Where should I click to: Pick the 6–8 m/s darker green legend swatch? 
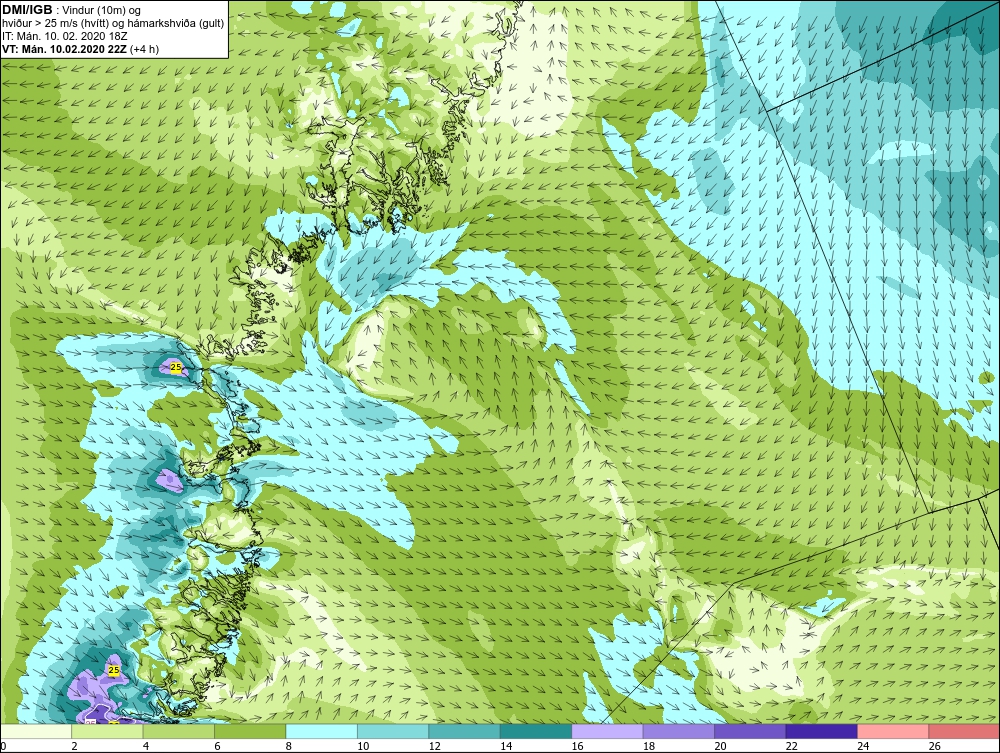coord(250,731)
